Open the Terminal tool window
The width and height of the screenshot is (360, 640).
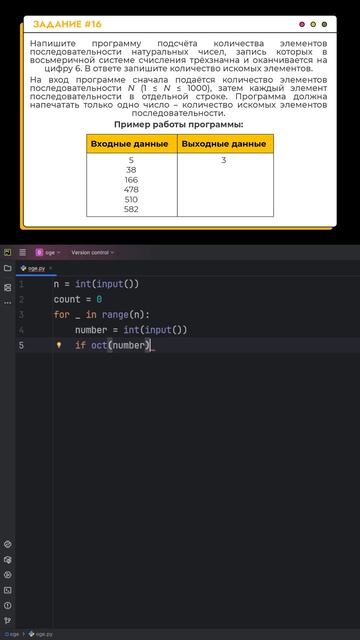click(7, 590)
